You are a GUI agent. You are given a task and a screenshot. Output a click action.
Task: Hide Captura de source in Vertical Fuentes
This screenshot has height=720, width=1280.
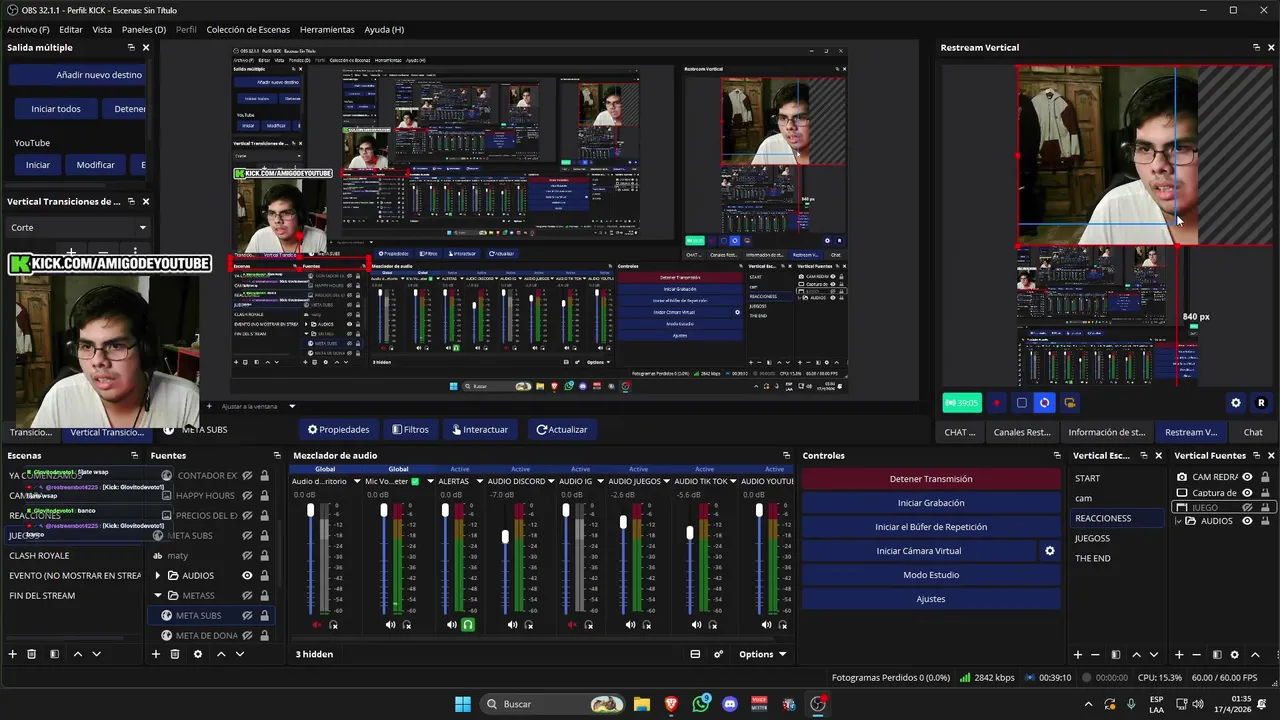click(x=1247, y=493)
